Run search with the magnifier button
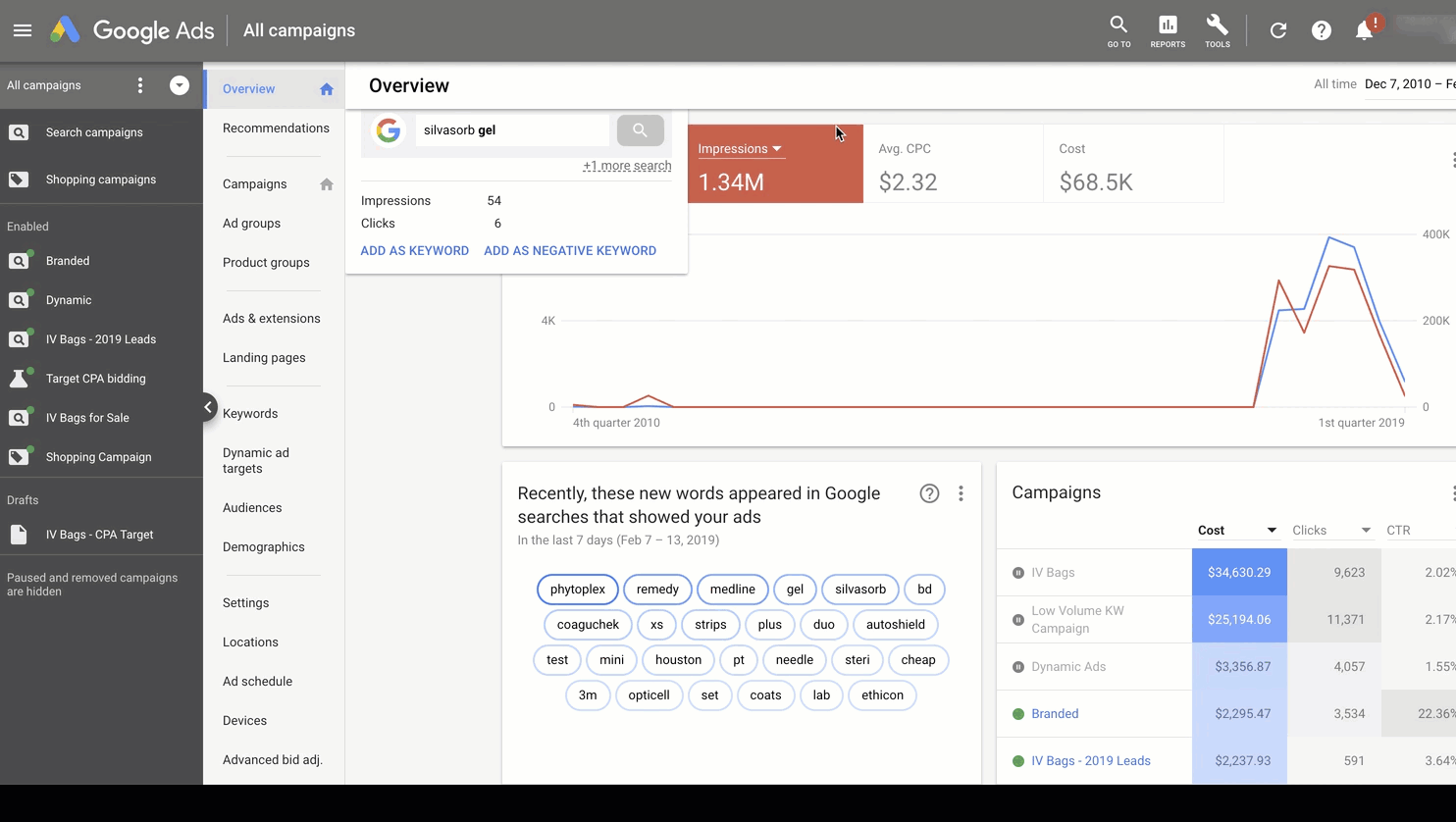 click(x=641, y=129)
